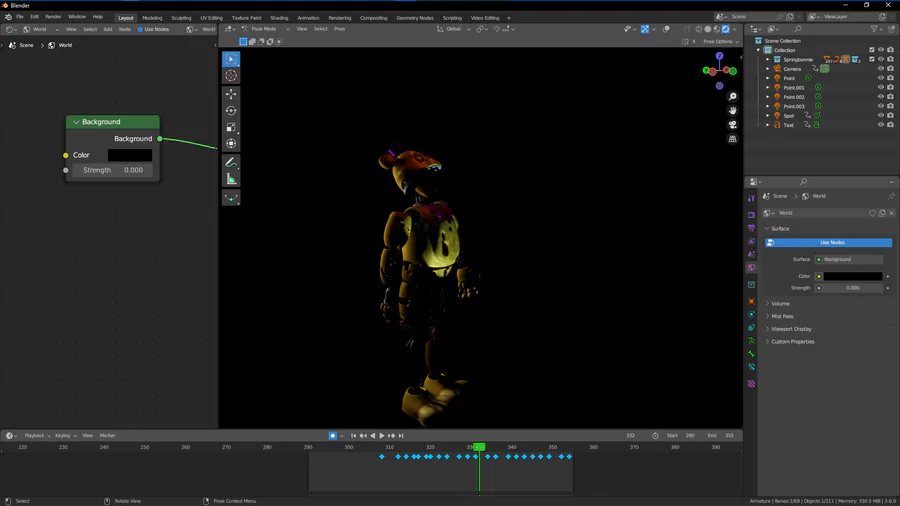Switch to Geometry Nodes workspace tab
The height and width of the screenshot is (506, 900).
[414, 18]
